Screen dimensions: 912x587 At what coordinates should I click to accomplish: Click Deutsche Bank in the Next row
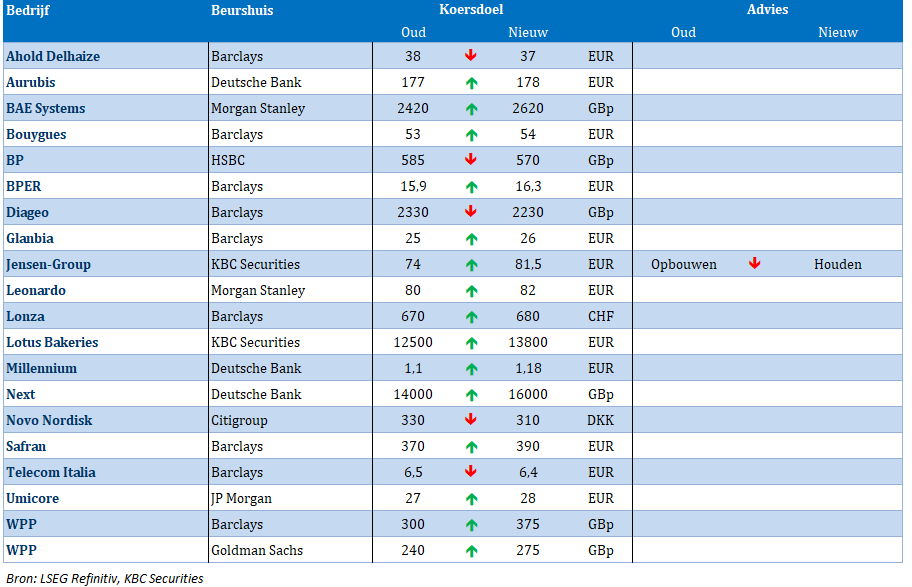(x=256, y=394)
